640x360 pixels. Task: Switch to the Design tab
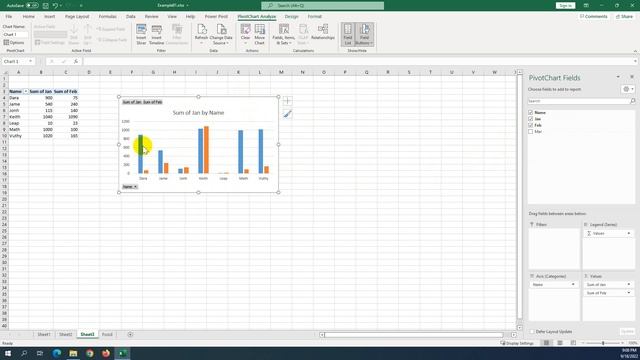(x=291, y=16)
